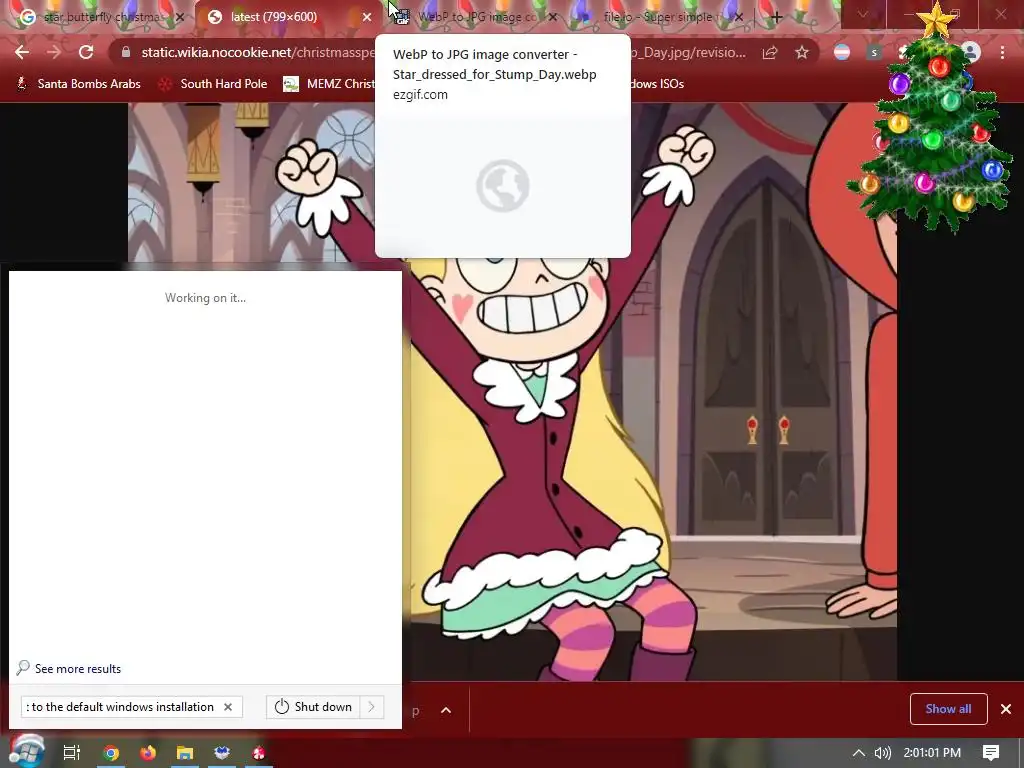Click the Star Butterfly image
The height and width of the screenshot is (768, 1024).
(512, 392)
